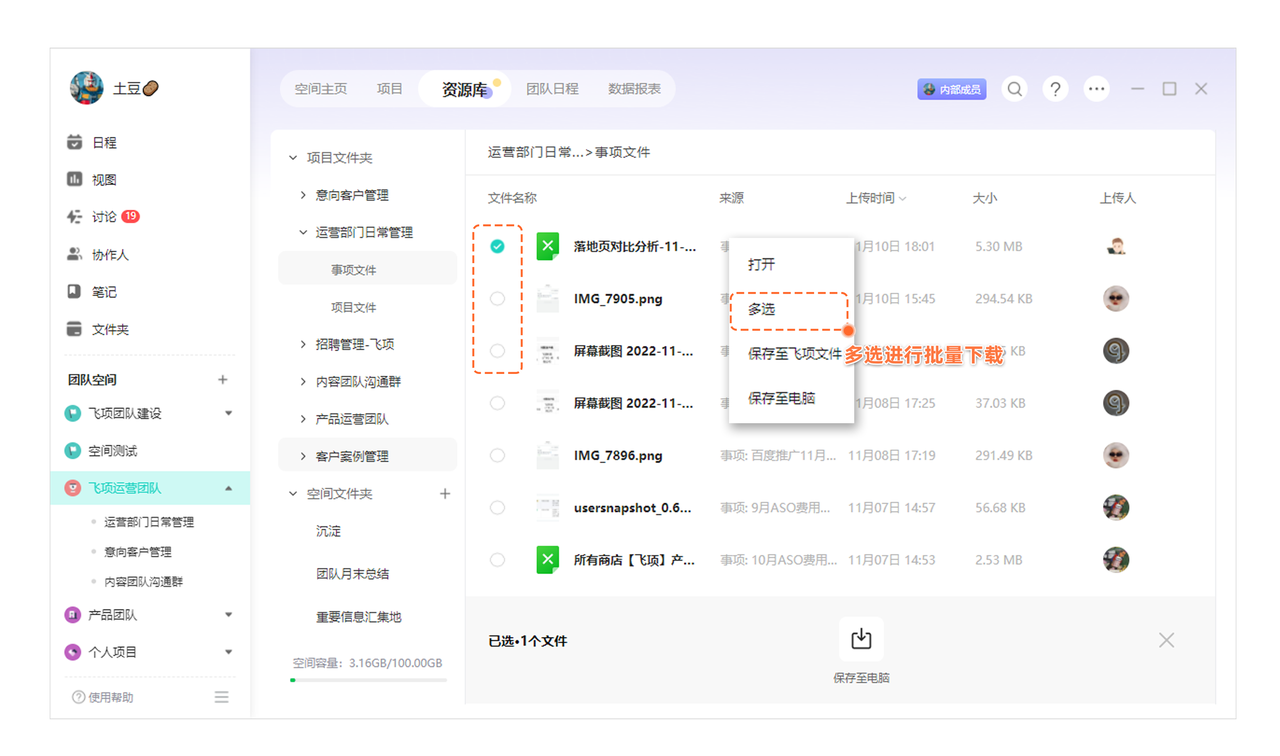
Task: Open the three-dots more options menu
Action: pyautogui.click(x=1097, y=89)
